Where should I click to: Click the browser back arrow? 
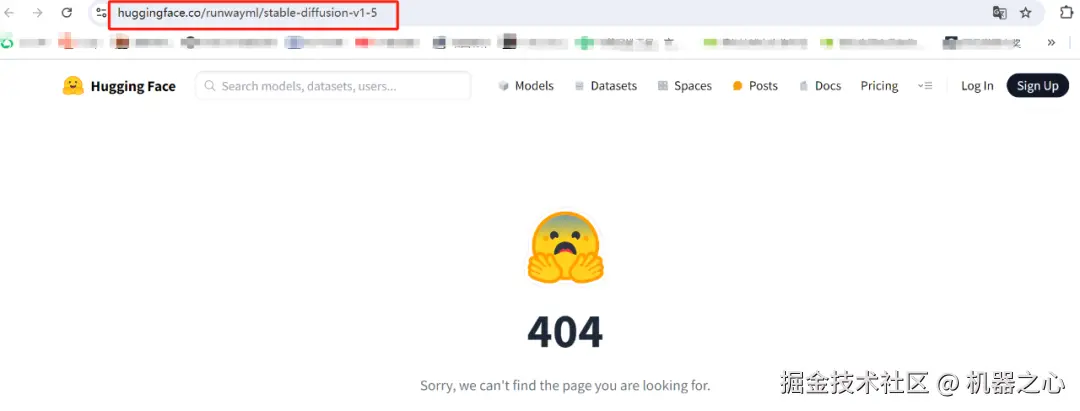[x=10, y=12]
